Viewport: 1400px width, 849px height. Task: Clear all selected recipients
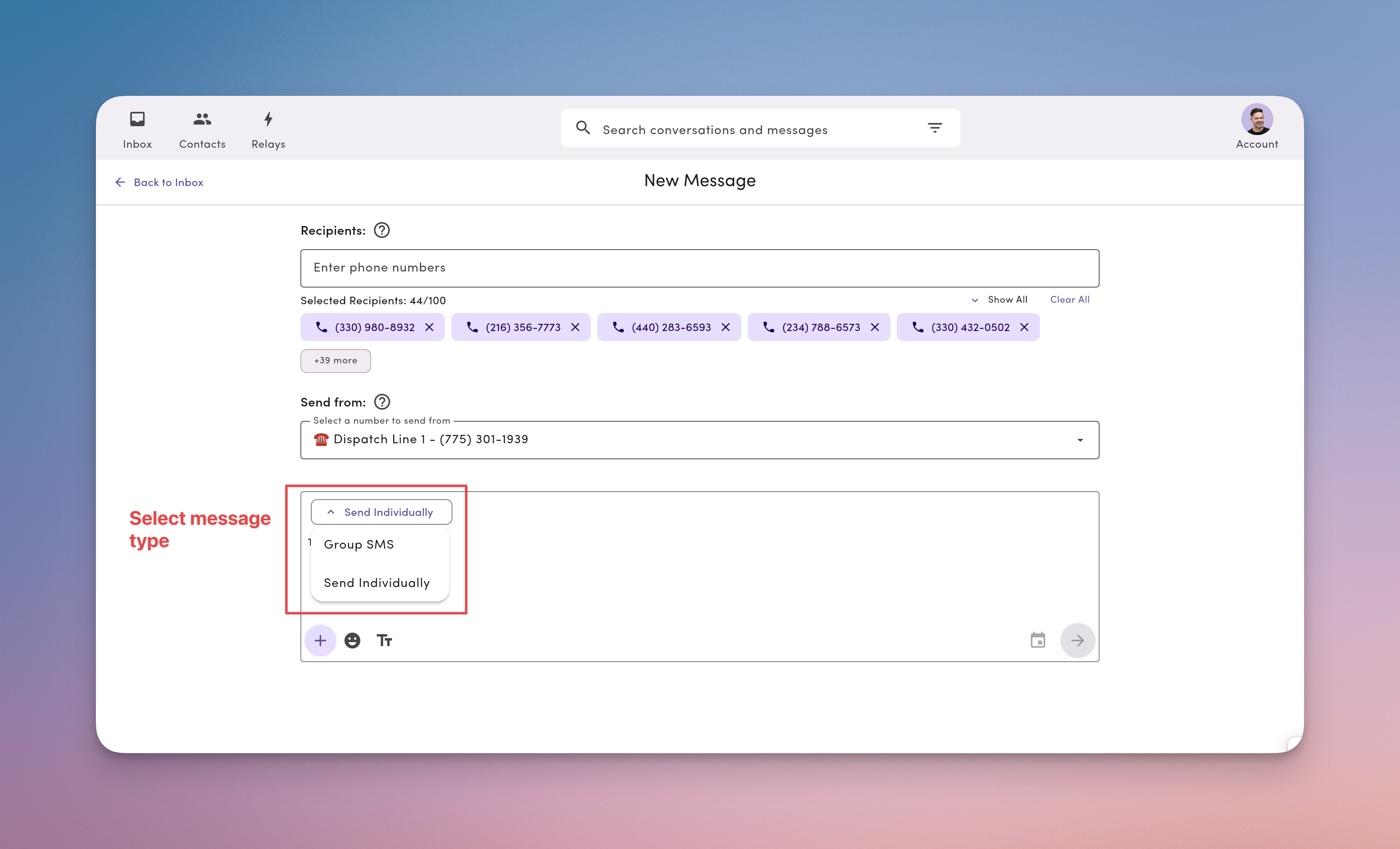click(x=1070, y=299)
